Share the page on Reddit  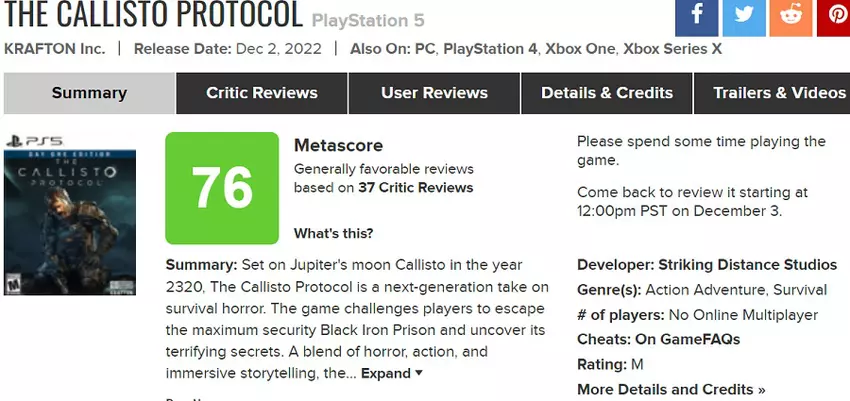click(791, 16)
